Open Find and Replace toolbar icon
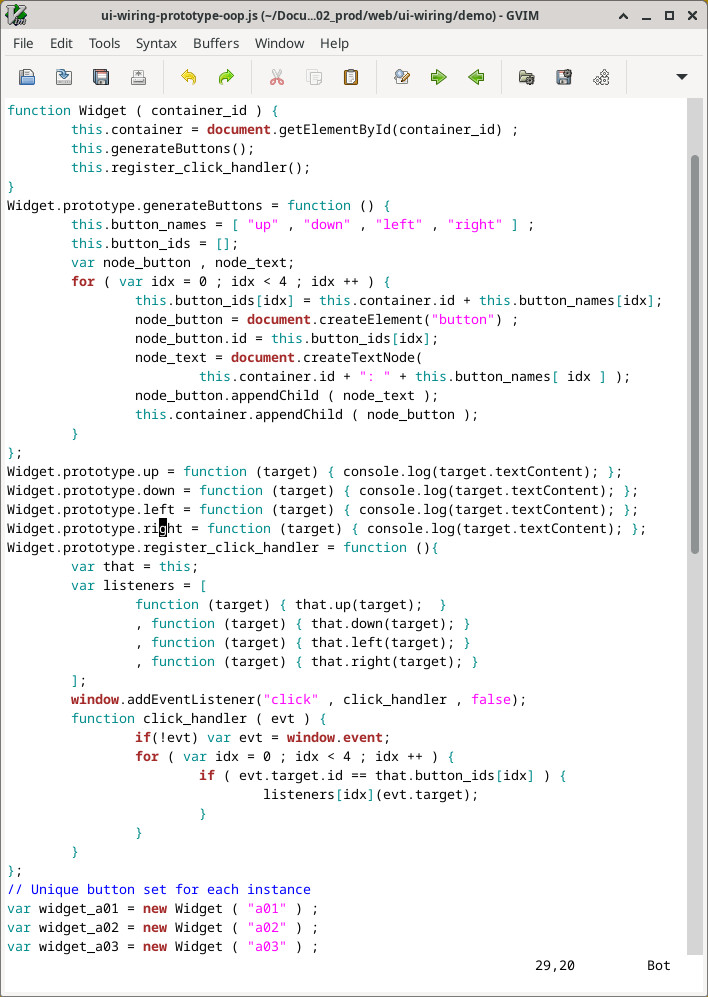This screenshot has height=997, width=708. point(402,77)
